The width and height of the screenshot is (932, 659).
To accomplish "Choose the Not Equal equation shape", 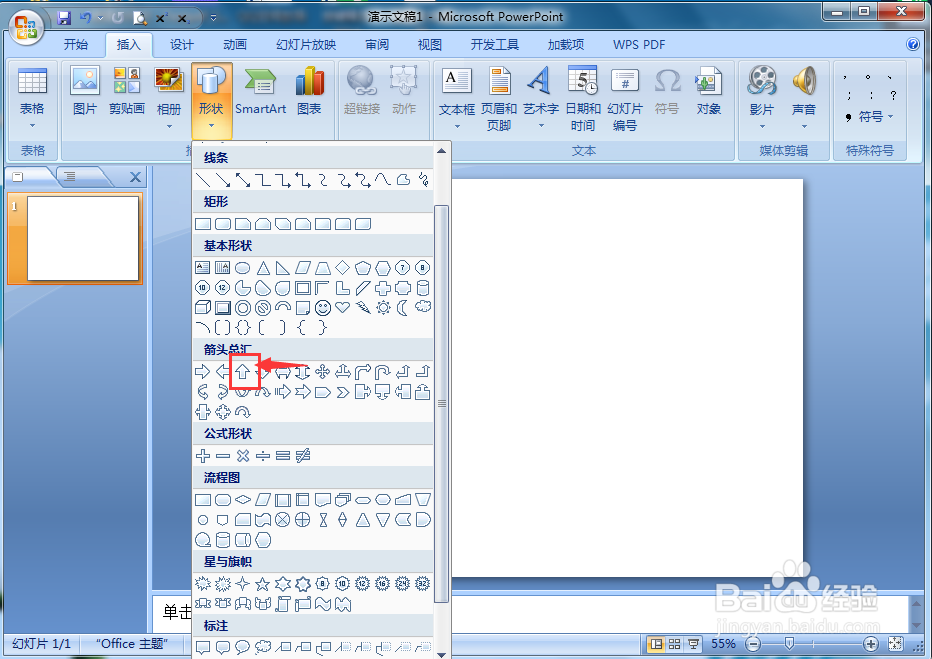I will pyautogui.click(x=303, y=456).
